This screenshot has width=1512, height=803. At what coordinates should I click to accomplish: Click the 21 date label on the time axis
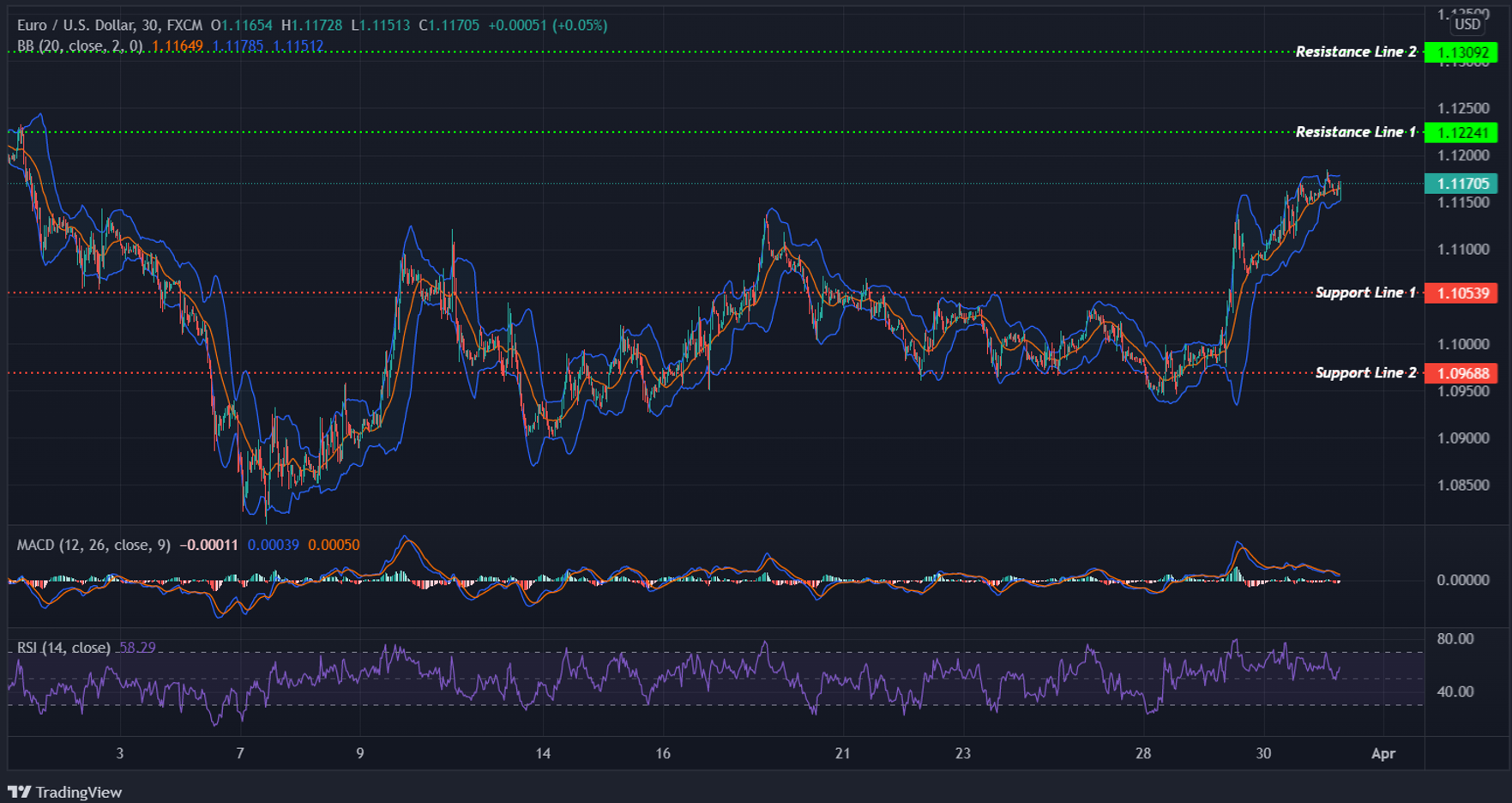click(x=842, y=753)
